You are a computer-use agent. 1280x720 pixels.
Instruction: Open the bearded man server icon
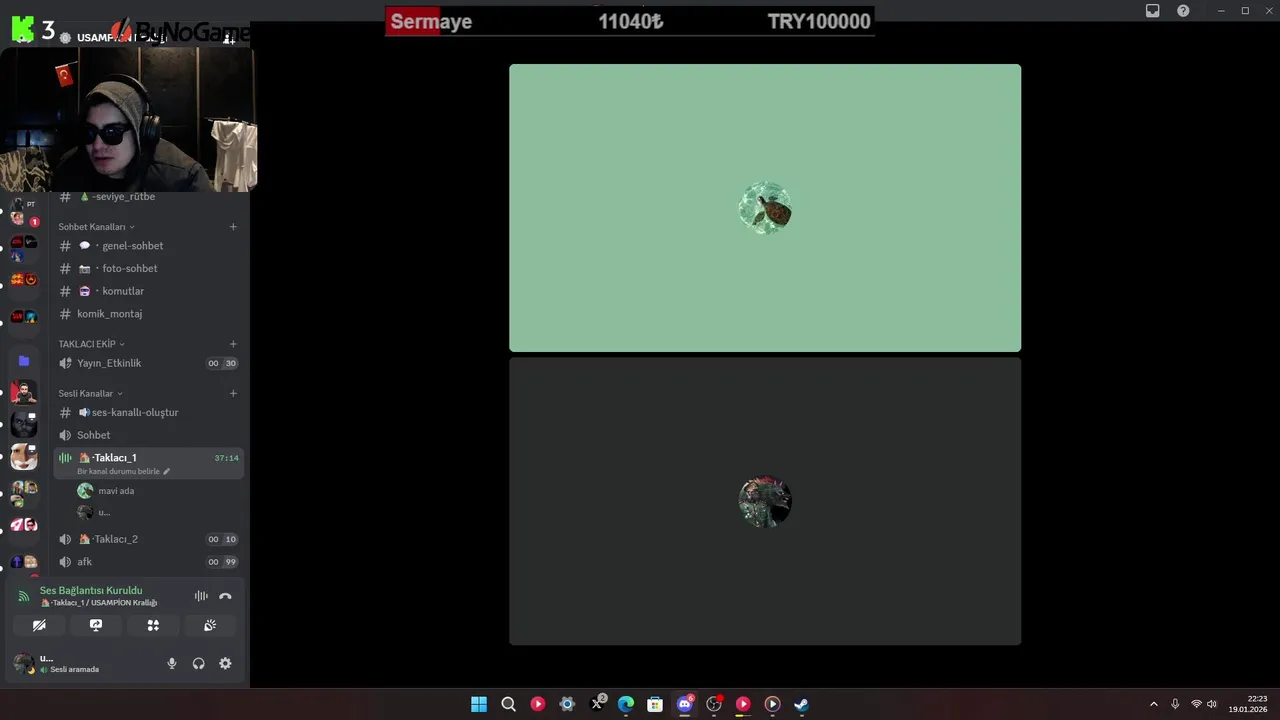point(24,392)
